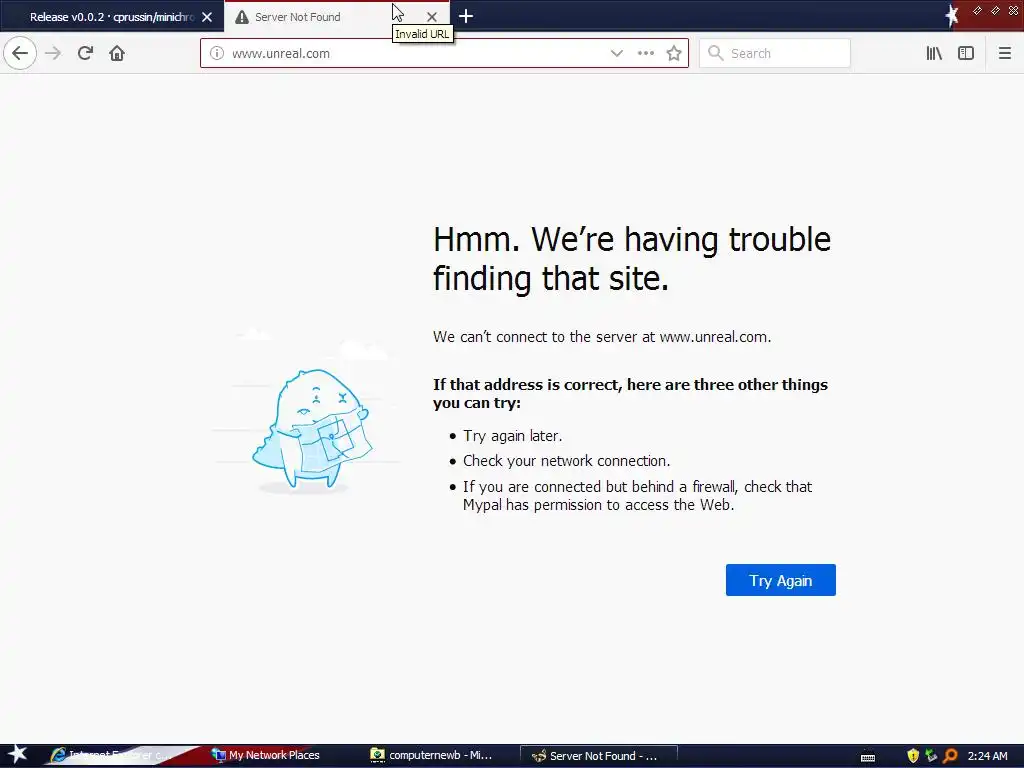
Task: Close the Release v0.0.2 tab
Action: [x=207, y=17]
